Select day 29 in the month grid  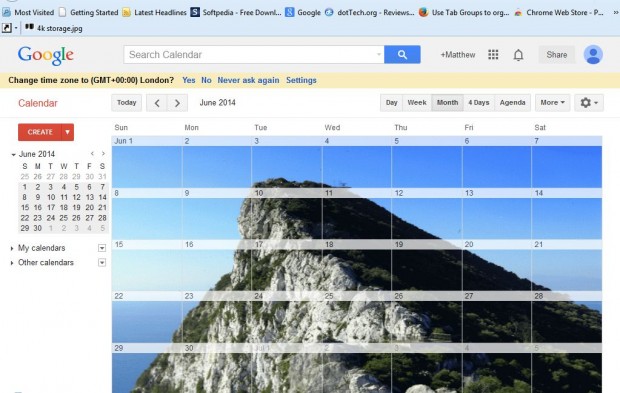[x=147, y=368]
